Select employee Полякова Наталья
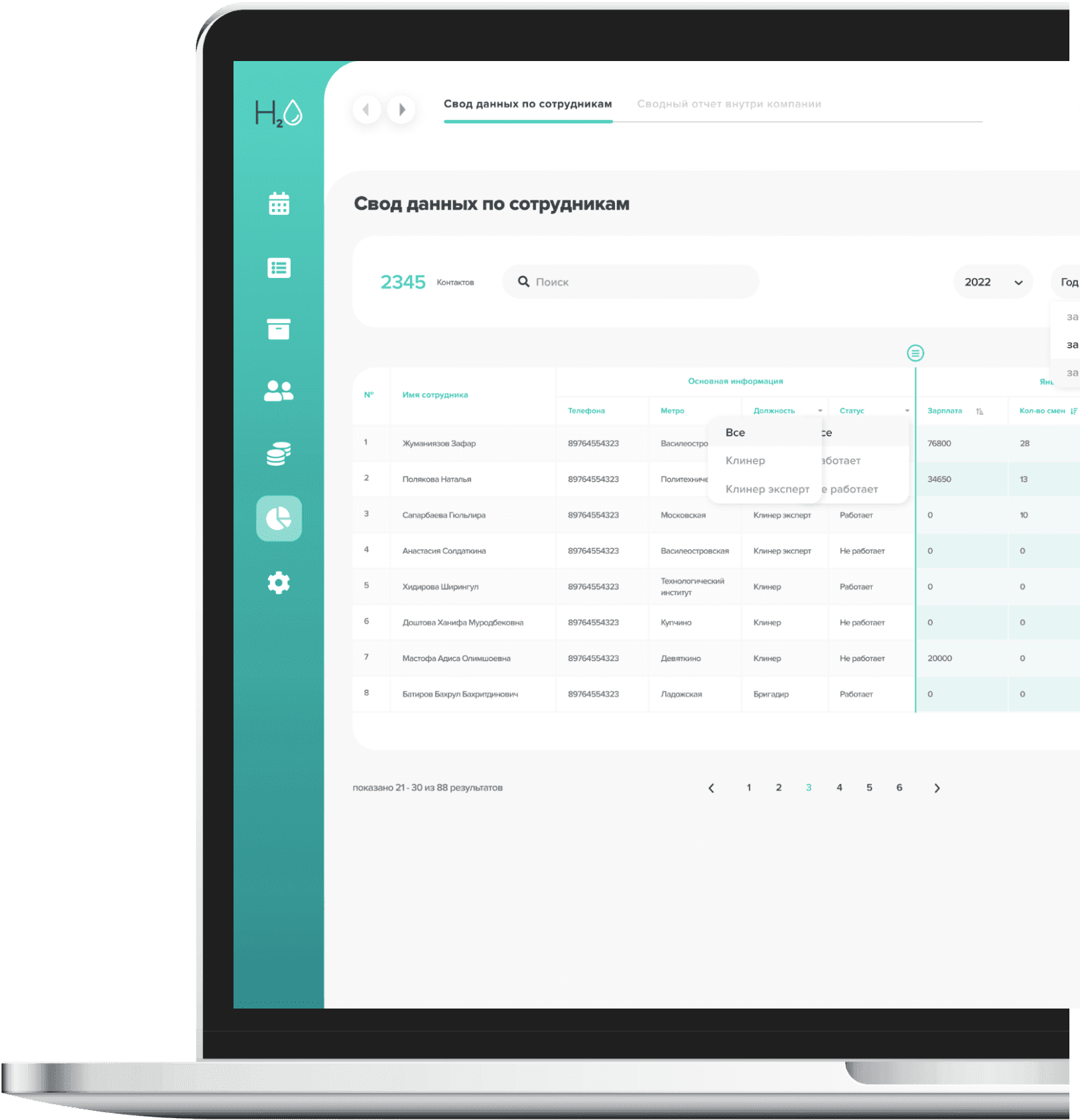The width and height of the screenshot is (1080, 1120). (x=437, y=479)
